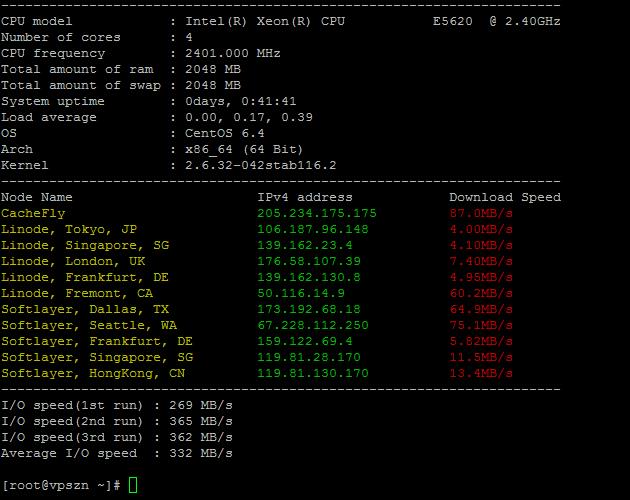Click IP address 67.228.112.250

click(313, 326)
